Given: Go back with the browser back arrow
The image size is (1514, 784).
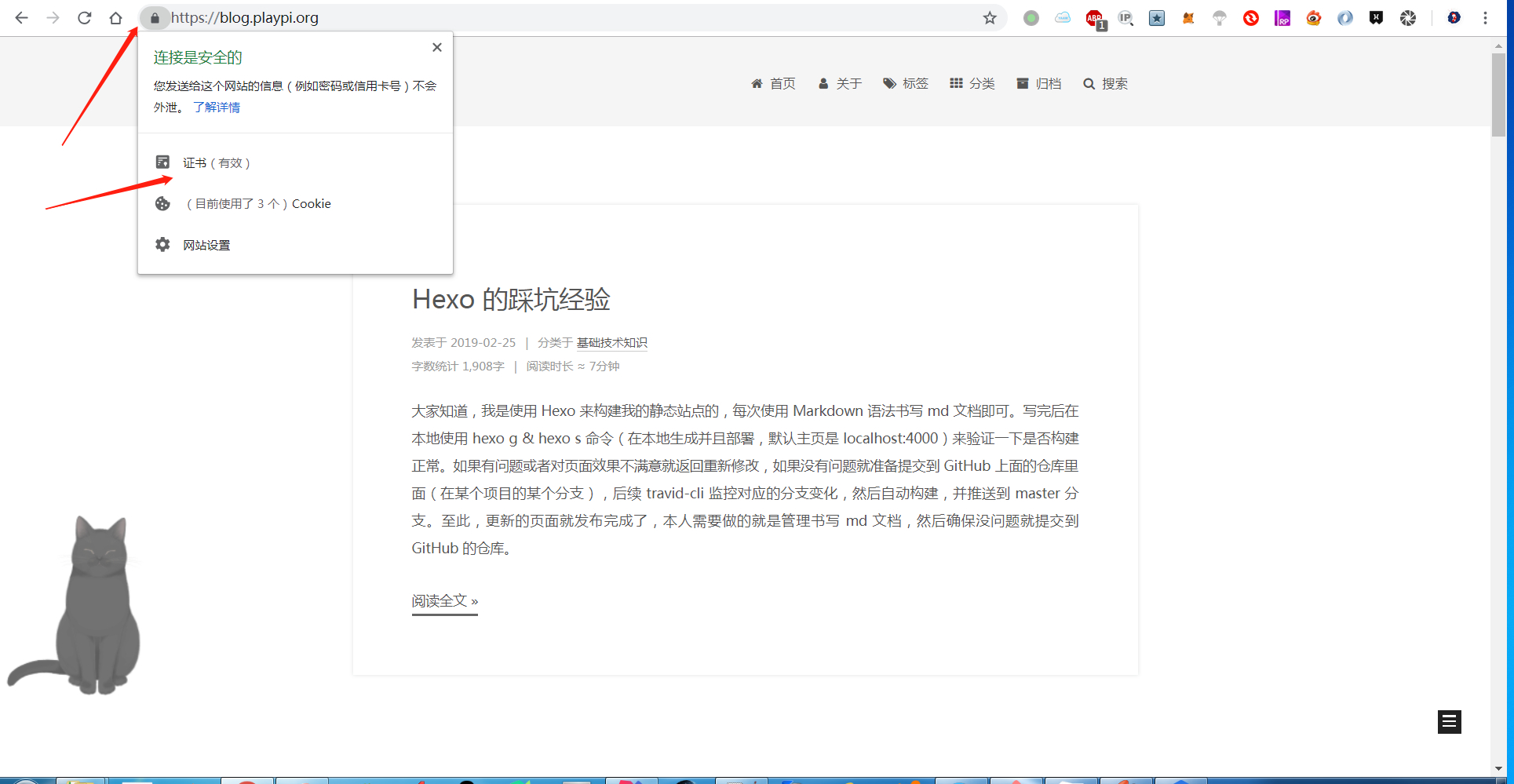Looking at the screenshot, I should 21,17.
